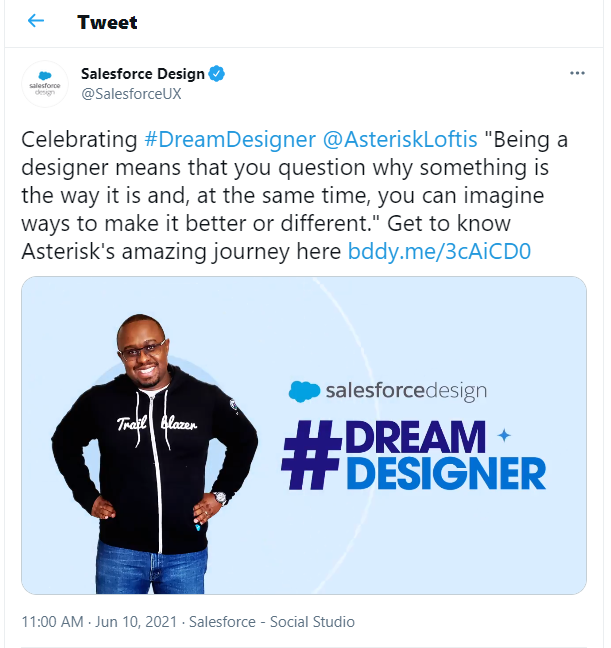Click the sparkle star beside DREAM
This screenshot has width=611, height=648.
pyautogui.click(x=504, y=435)
